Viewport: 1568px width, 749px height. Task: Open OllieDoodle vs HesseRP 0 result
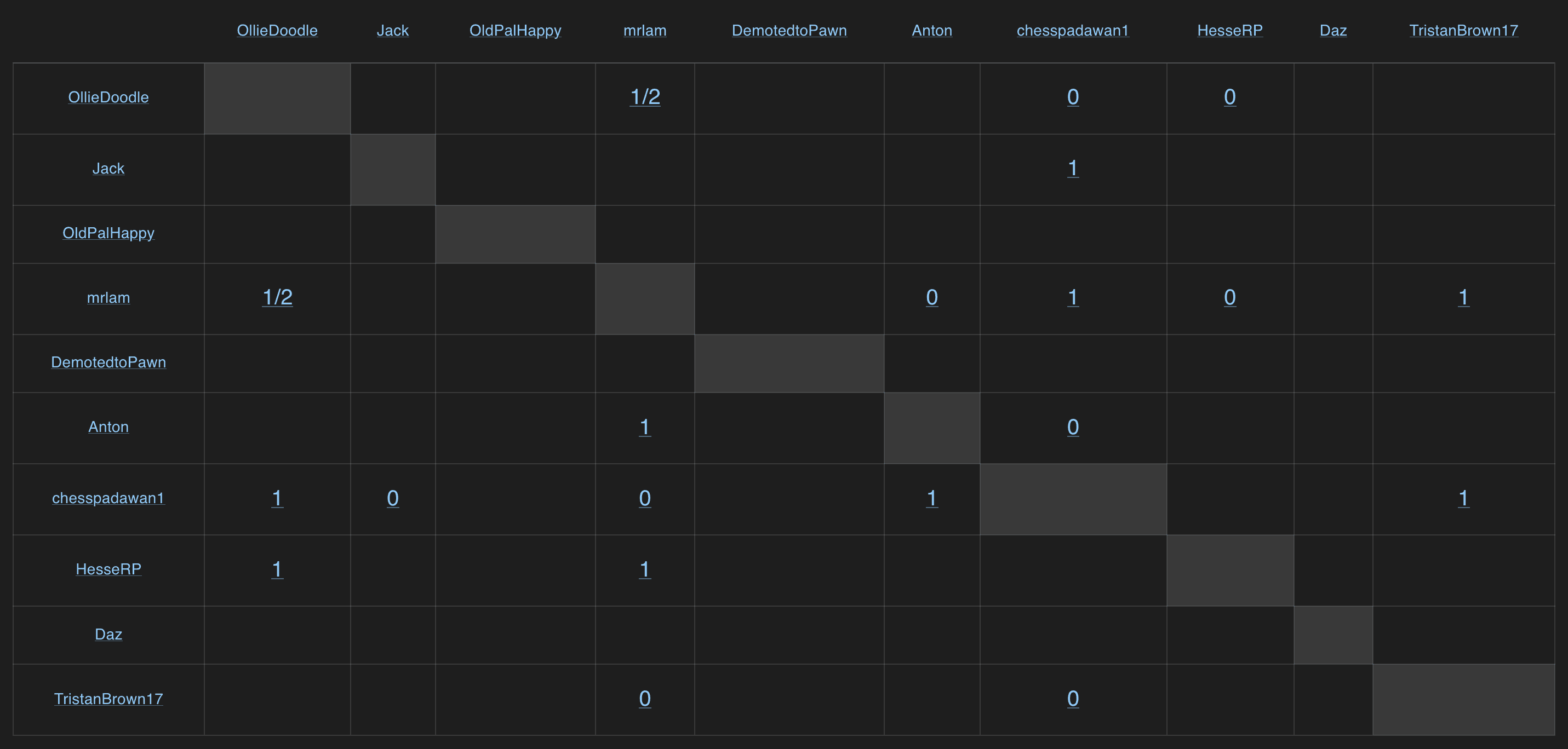(x=1229, y=97)
